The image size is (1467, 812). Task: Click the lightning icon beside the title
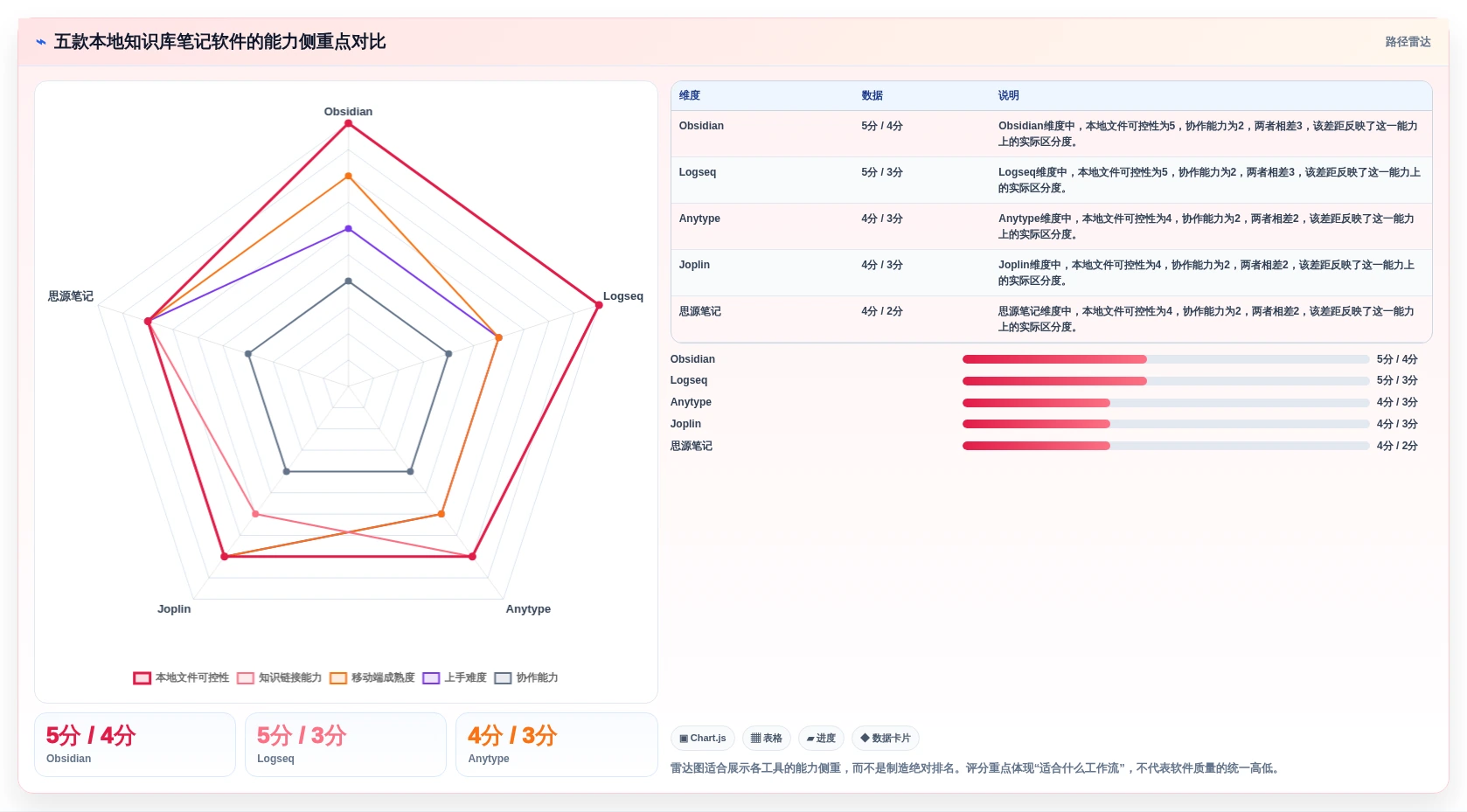41,42
